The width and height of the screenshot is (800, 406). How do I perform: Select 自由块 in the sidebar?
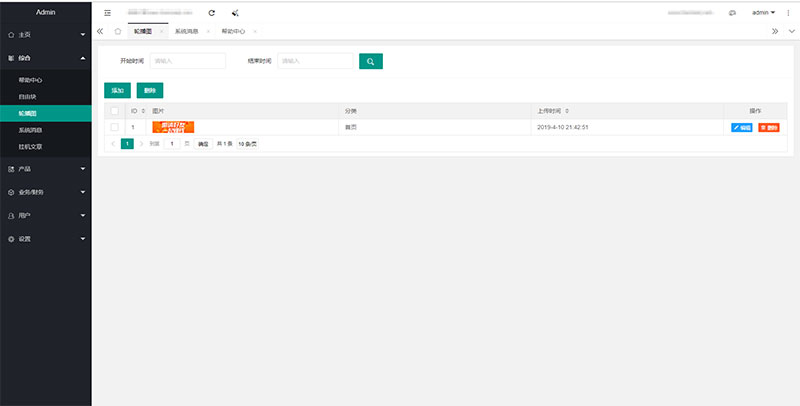28,96
